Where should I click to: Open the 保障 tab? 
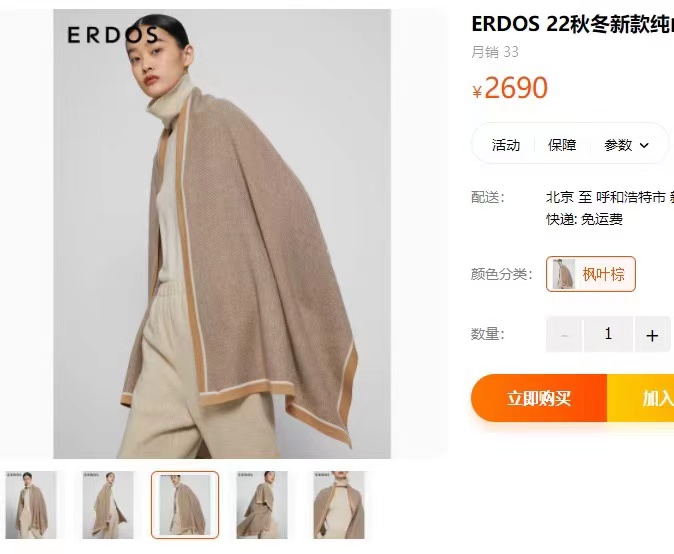click(562, 145)
